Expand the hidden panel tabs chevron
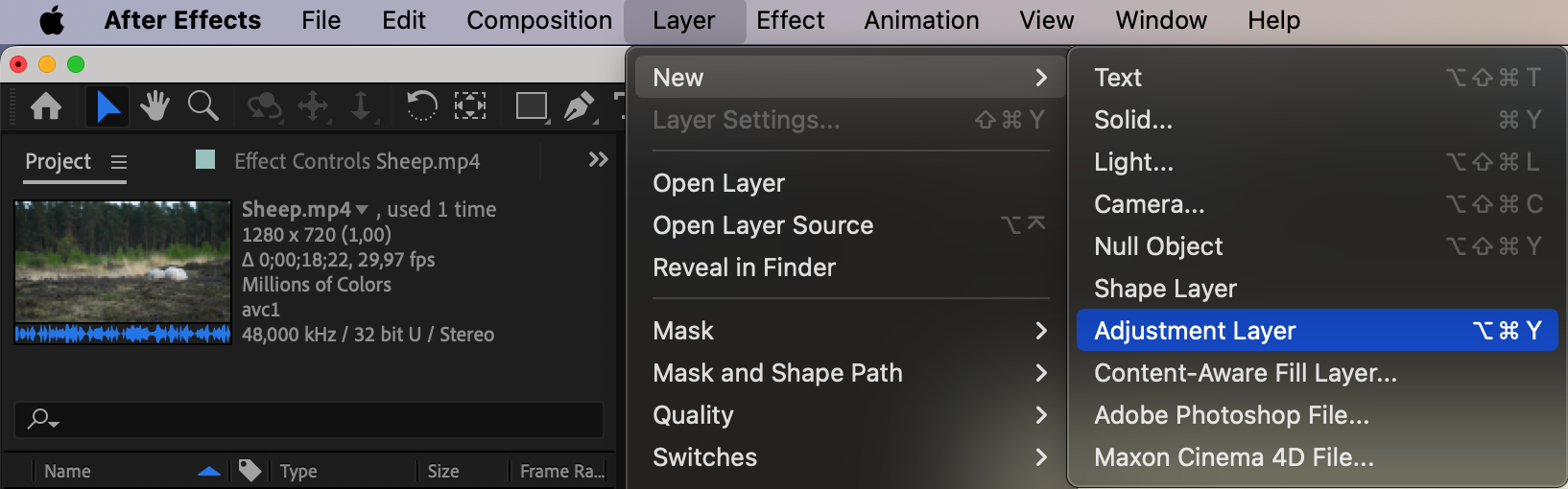Screen dimensions: 1568x489 [598, 159]
